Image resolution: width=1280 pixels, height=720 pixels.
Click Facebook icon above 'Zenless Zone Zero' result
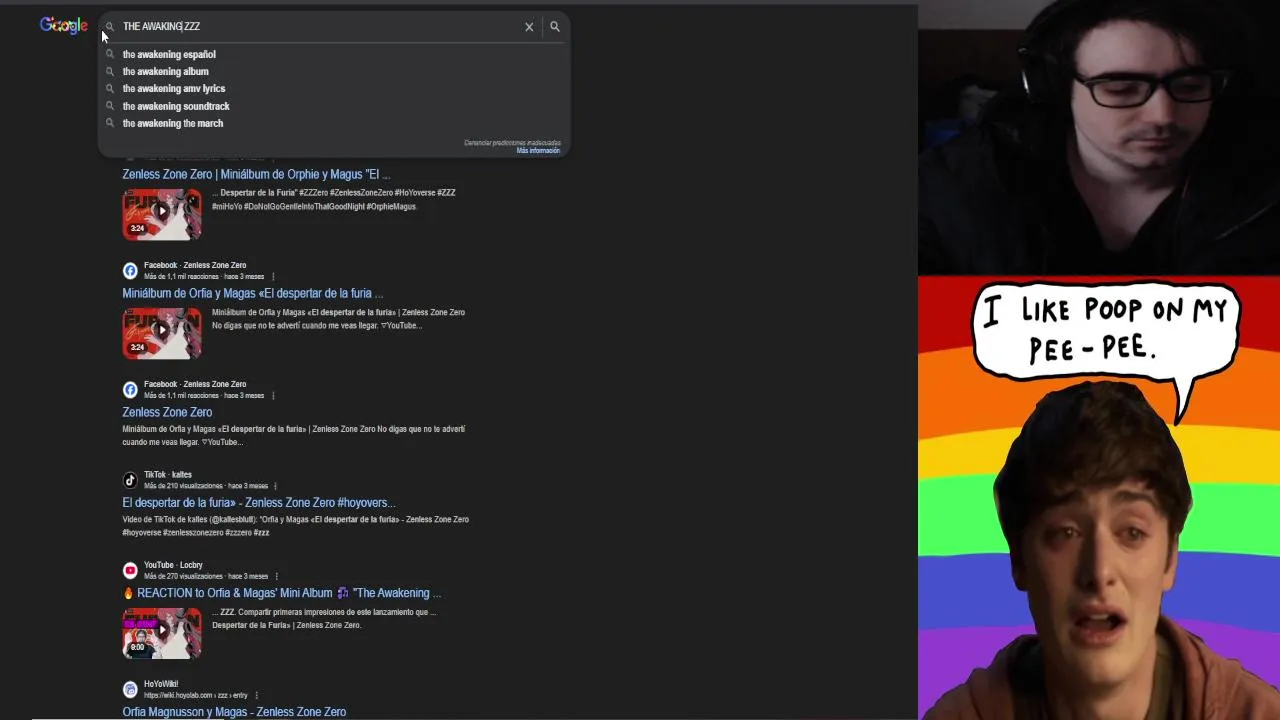(x=130, y=390)
